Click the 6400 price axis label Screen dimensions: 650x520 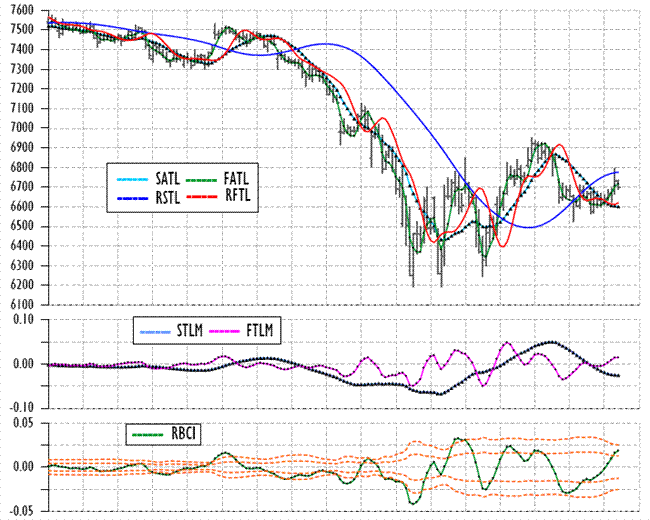click(22, 246)
